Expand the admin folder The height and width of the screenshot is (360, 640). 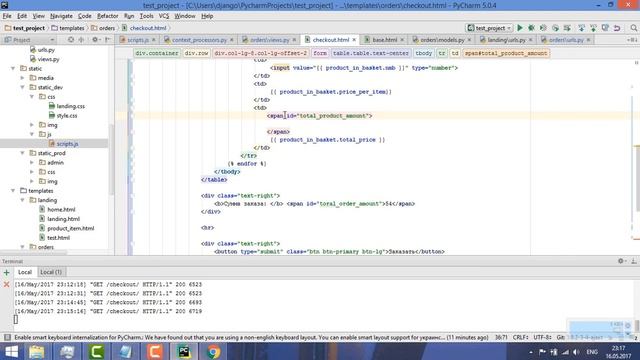32,162
